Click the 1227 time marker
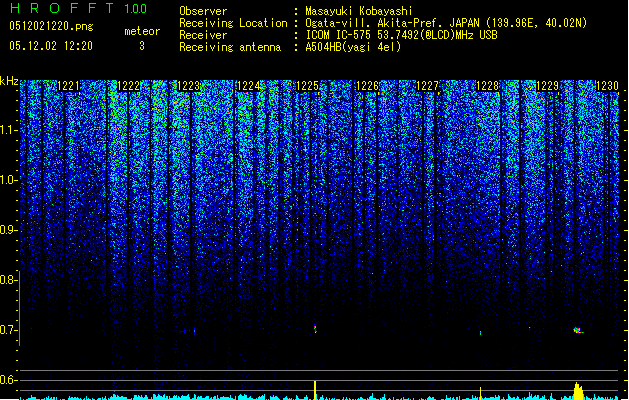 point(428,86)
